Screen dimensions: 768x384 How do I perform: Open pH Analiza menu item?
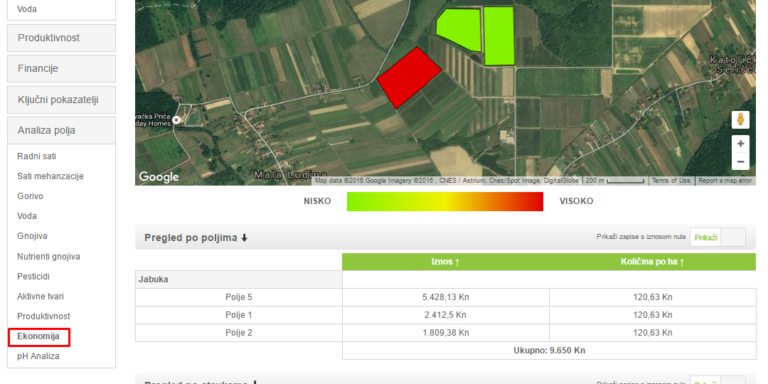click(x=38, y=356)
